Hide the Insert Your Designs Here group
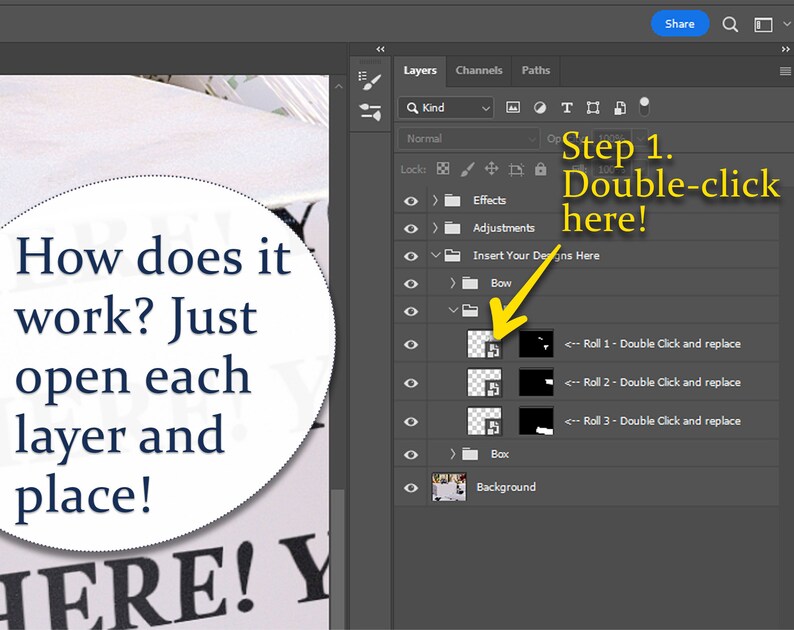The height and width of the screenshot is (630, 794). [x=411, y=256]
